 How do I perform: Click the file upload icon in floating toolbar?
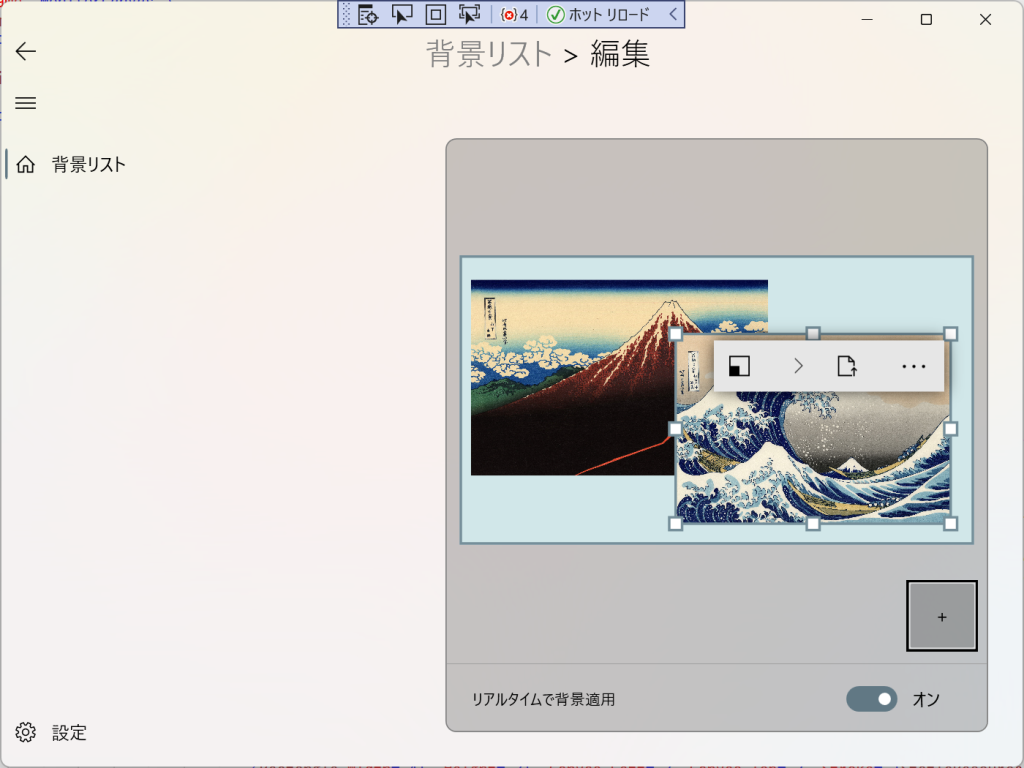847,366
